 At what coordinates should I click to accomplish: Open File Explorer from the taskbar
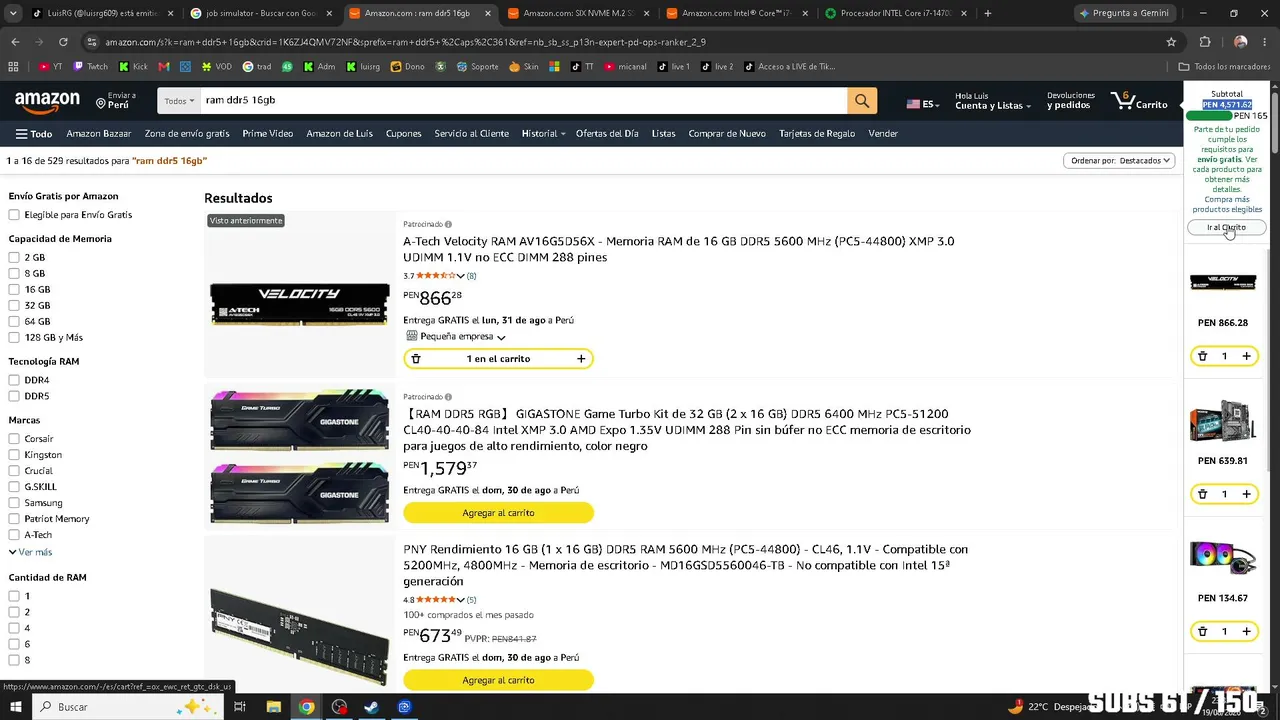click(x=273, y=707)
